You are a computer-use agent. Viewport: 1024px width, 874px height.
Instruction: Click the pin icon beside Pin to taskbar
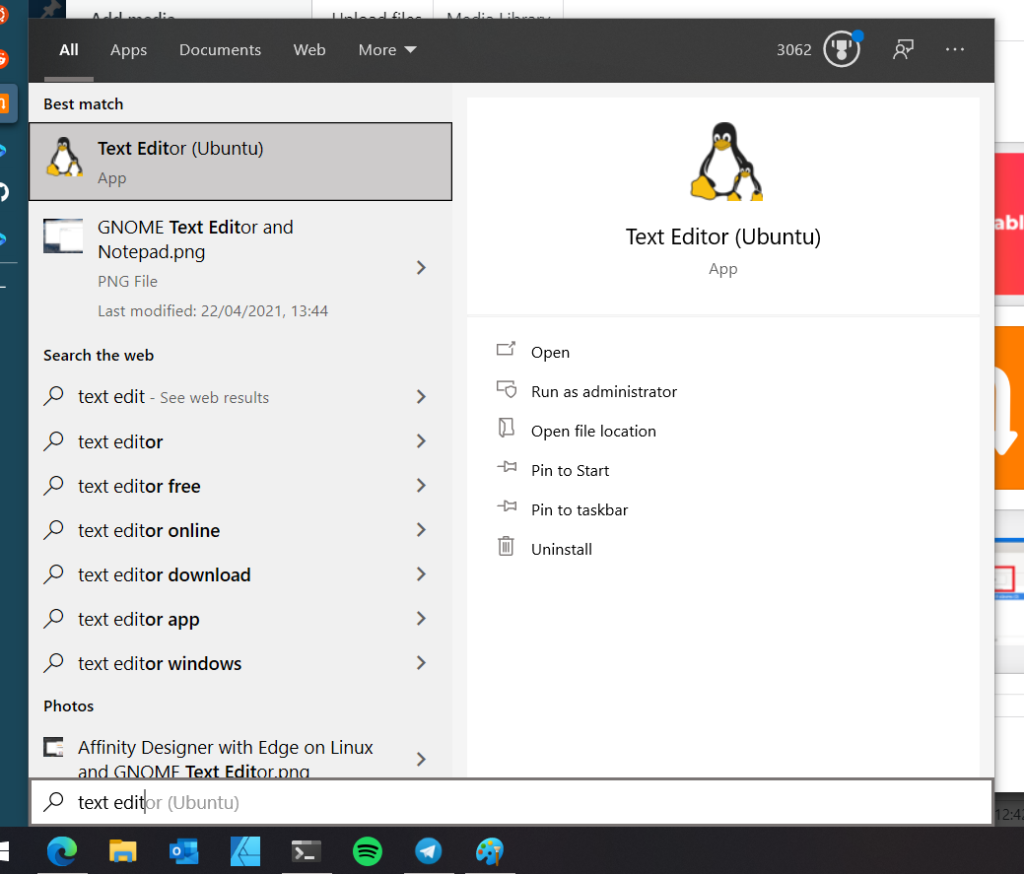[507, 506]
